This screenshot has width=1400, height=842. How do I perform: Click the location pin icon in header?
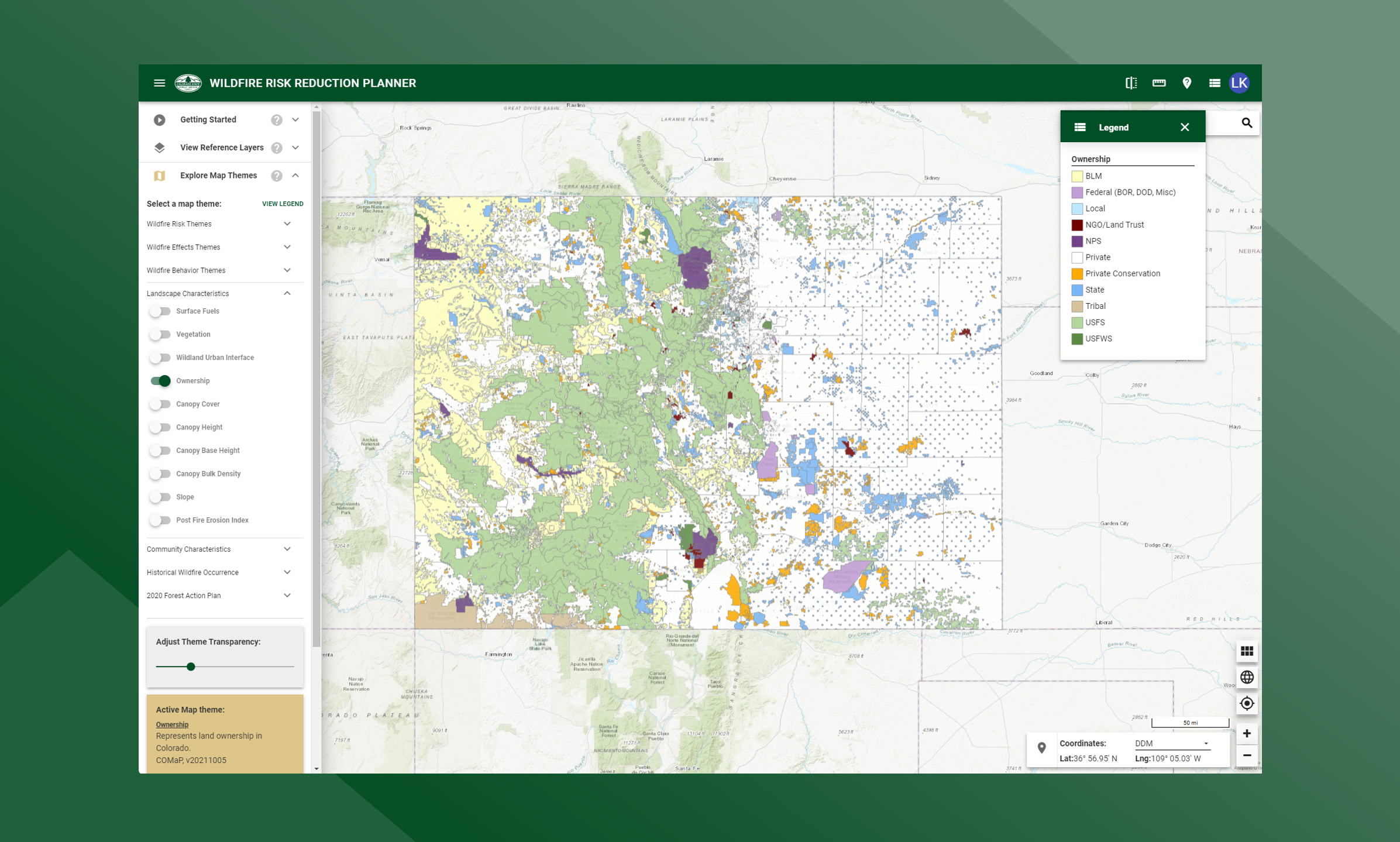coord(1187,83)
